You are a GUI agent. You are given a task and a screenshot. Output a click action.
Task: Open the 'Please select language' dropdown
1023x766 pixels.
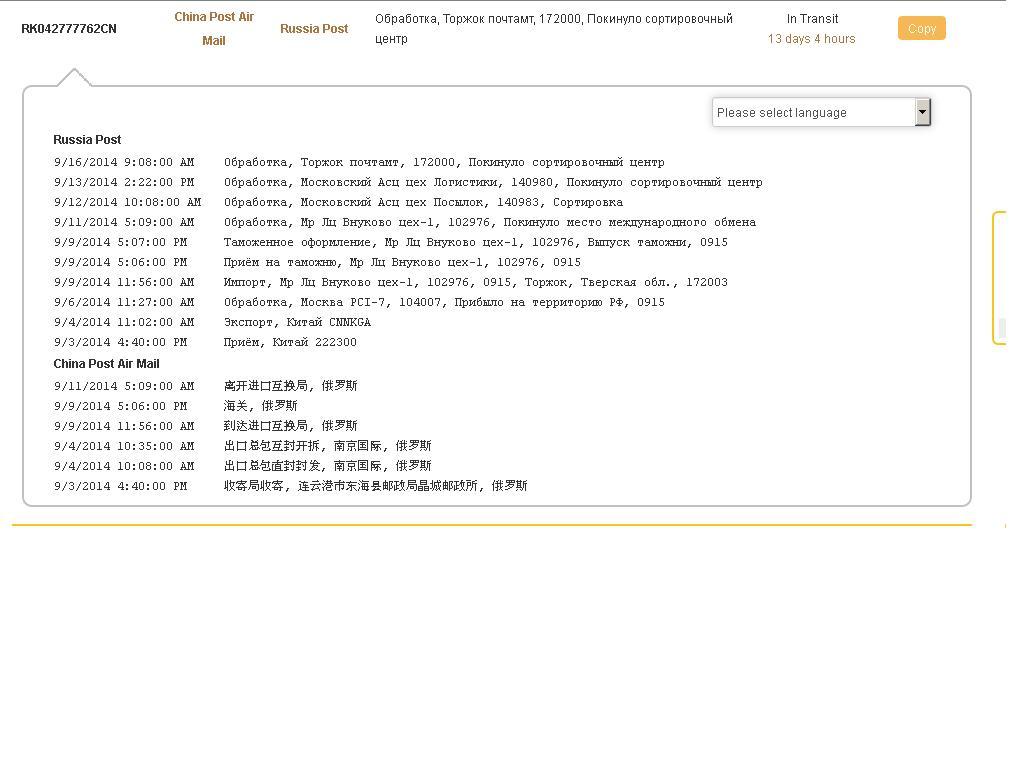(821, 112)
